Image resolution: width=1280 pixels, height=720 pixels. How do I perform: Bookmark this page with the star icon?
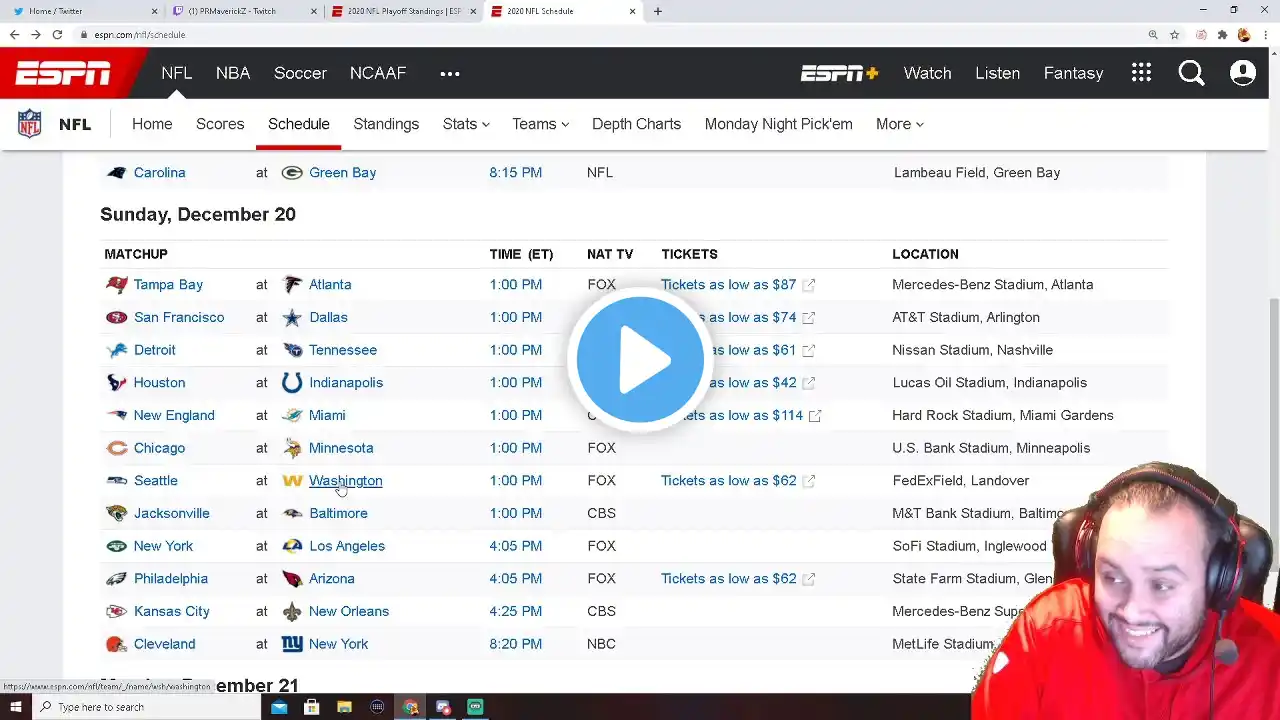1175,34
